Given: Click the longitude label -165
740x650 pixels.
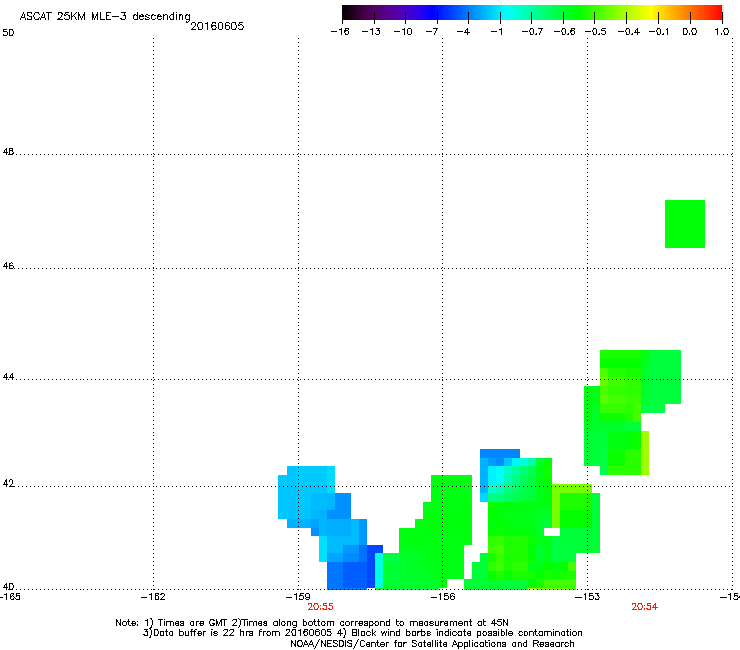Looking at the screenshot, I should coord(10,597).
